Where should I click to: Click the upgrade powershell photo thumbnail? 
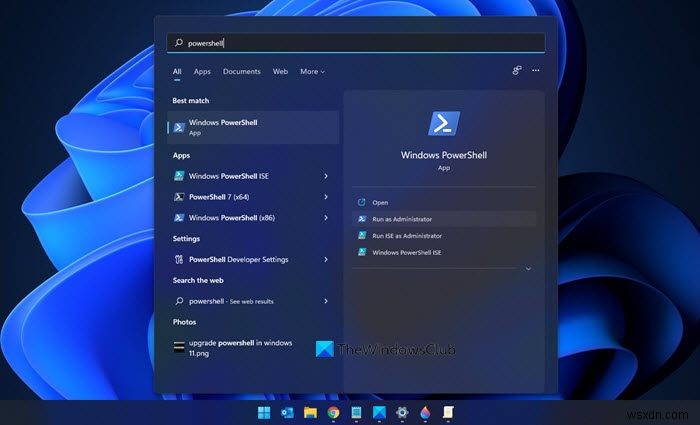[x=179, y=347]
